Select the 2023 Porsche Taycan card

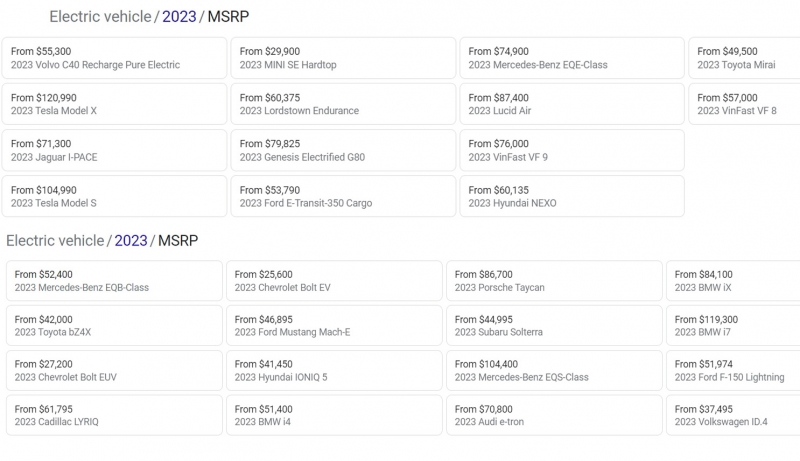(x=553, y=281)
